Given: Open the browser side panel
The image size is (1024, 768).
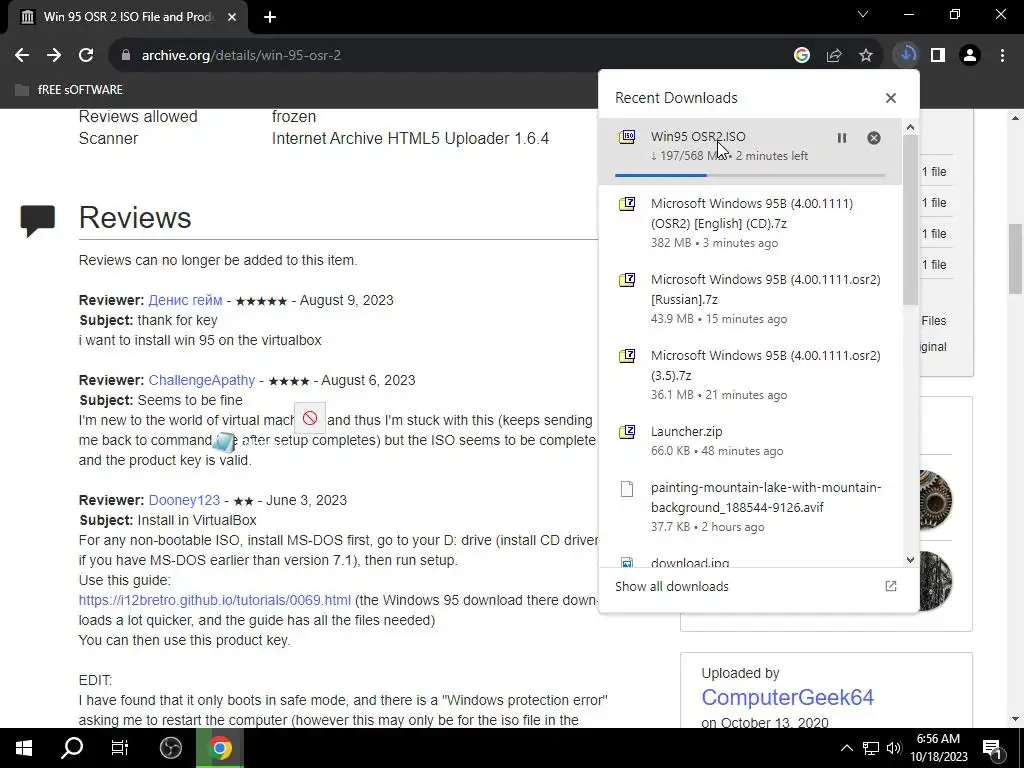Looking at the screenshot, I should tap(938, 56).
